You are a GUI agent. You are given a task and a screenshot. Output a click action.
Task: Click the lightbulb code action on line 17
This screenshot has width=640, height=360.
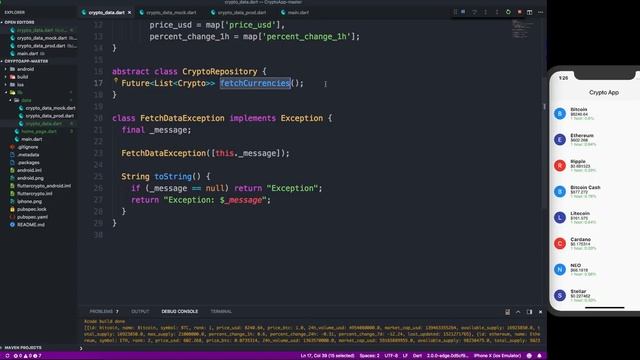tap(116, 81)
